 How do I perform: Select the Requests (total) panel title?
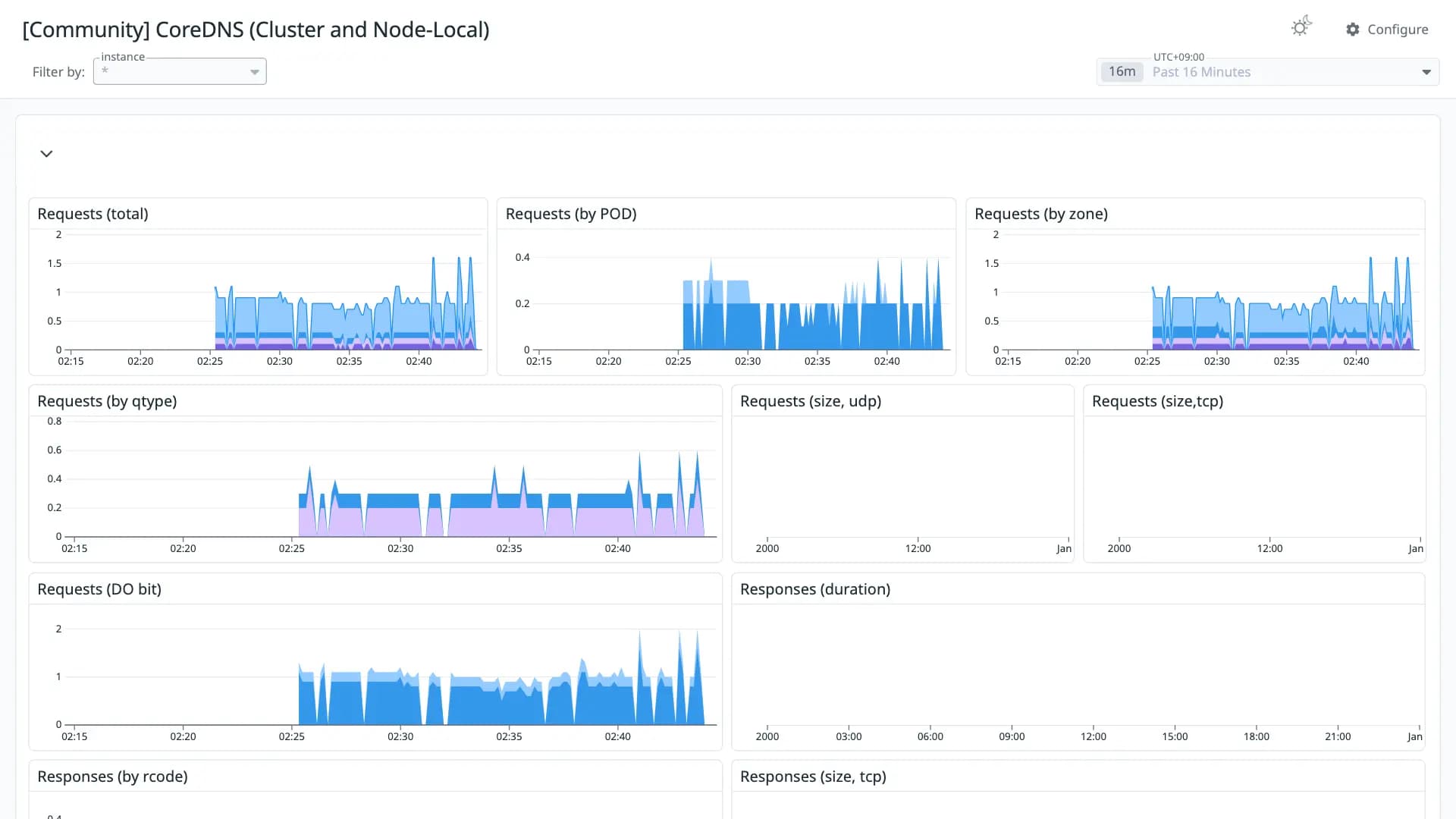coord(93,214)
